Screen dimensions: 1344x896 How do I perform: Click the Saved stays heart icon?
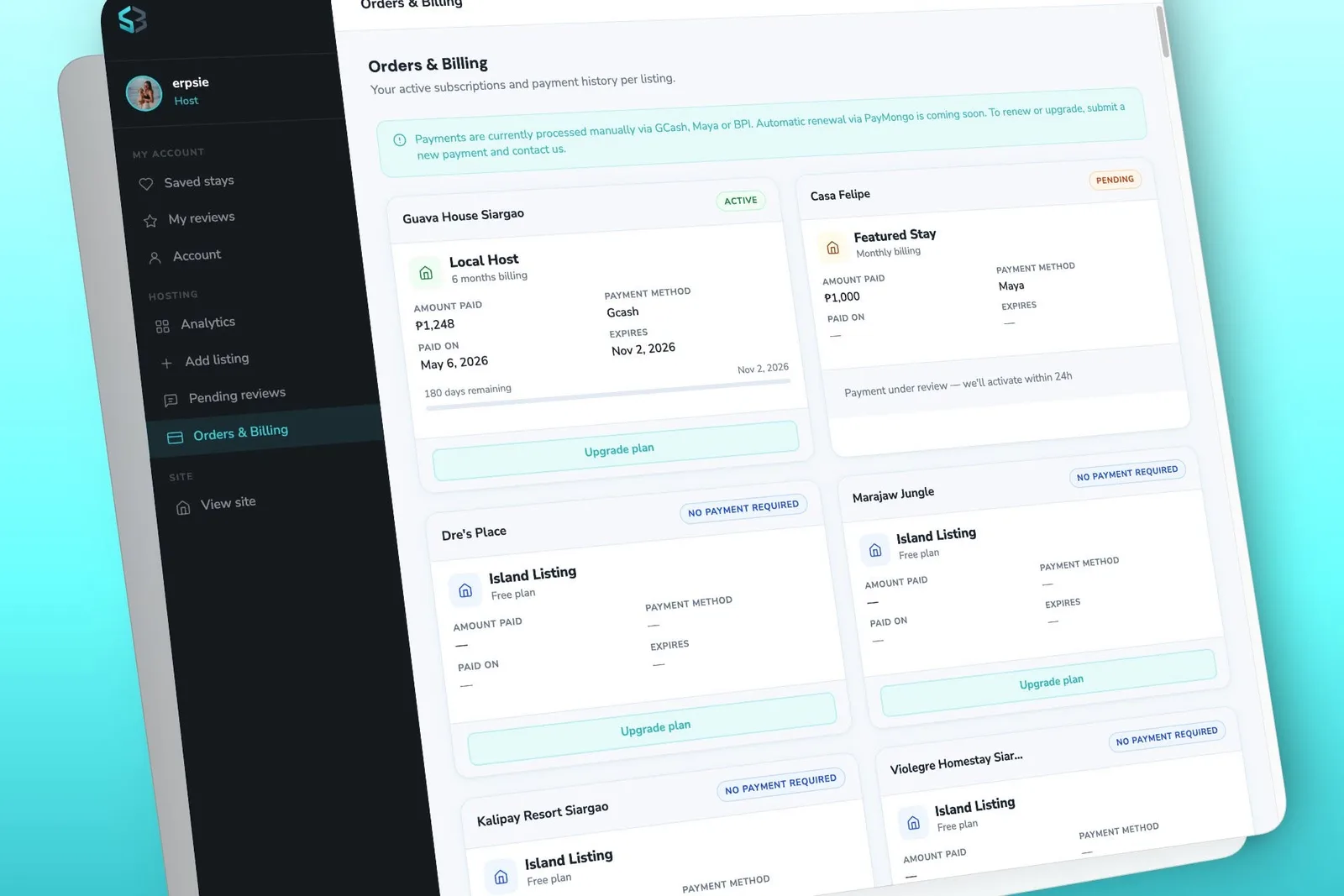pos(146,184)
